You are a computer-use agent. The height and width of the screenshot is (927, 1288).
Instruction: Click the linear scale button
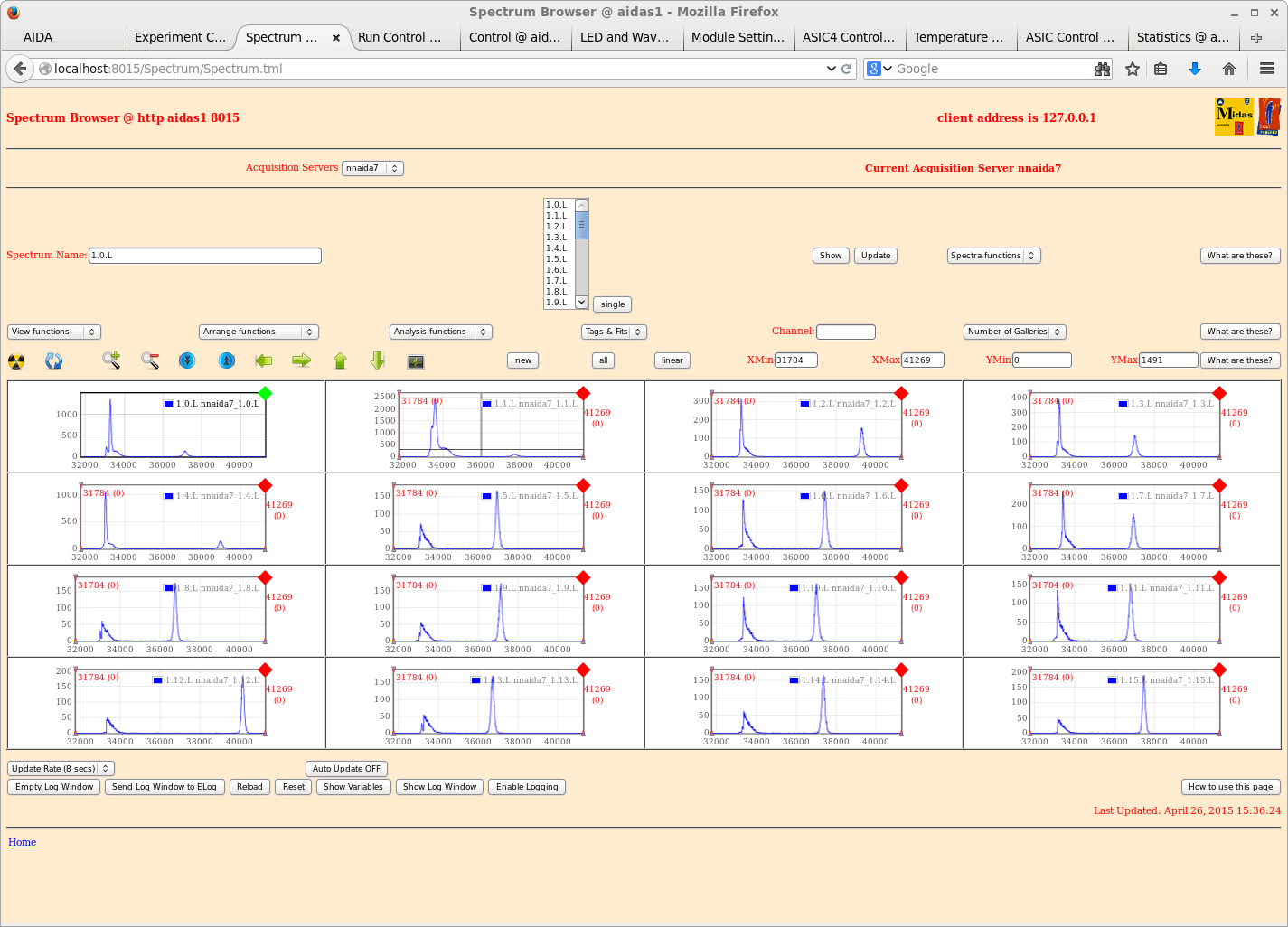click(x=672, y=360)
